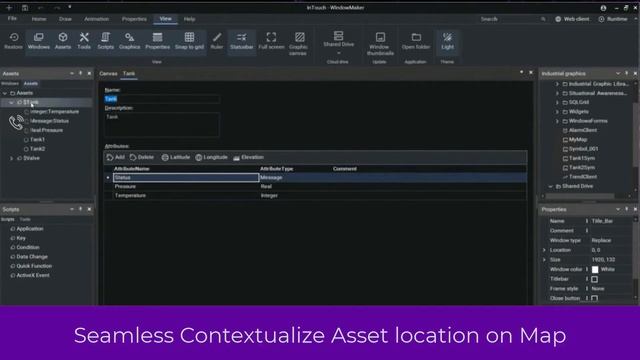Click the Description text box
640x360 pixels.
162,124
